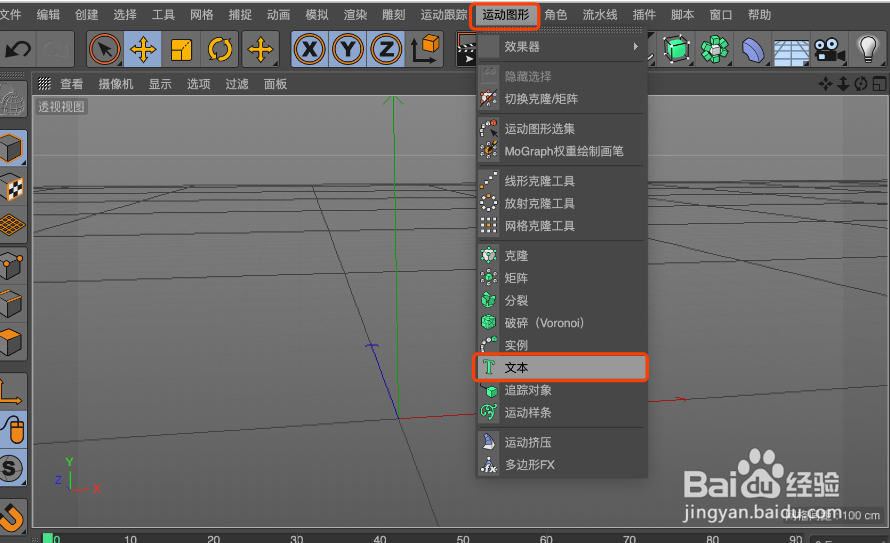Open the 角色 menu
This screenshot has height=543, width=890.
click(x=556, y=15)
